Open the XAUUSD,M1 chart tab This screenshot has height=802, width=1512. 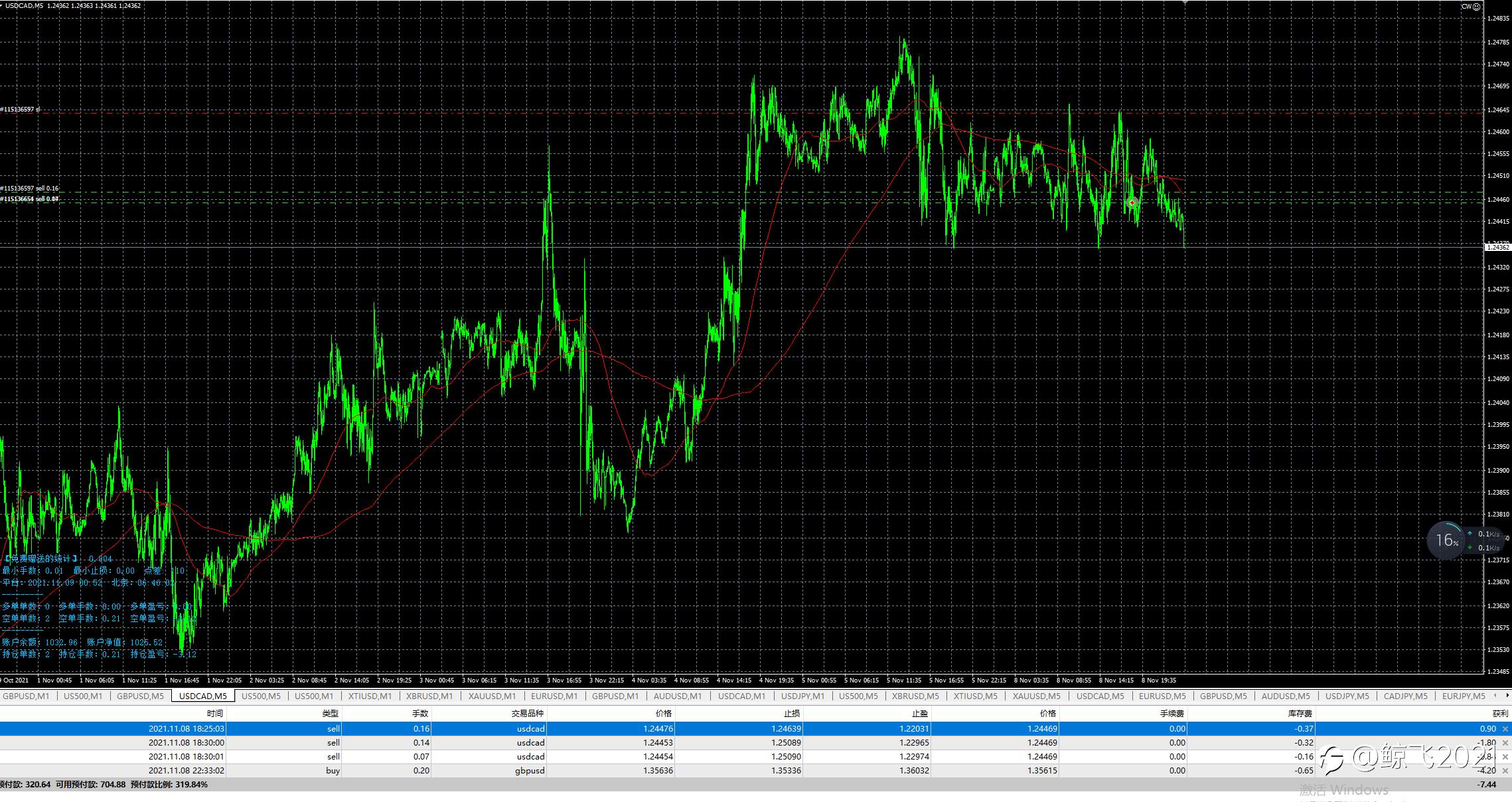[492, 696]
